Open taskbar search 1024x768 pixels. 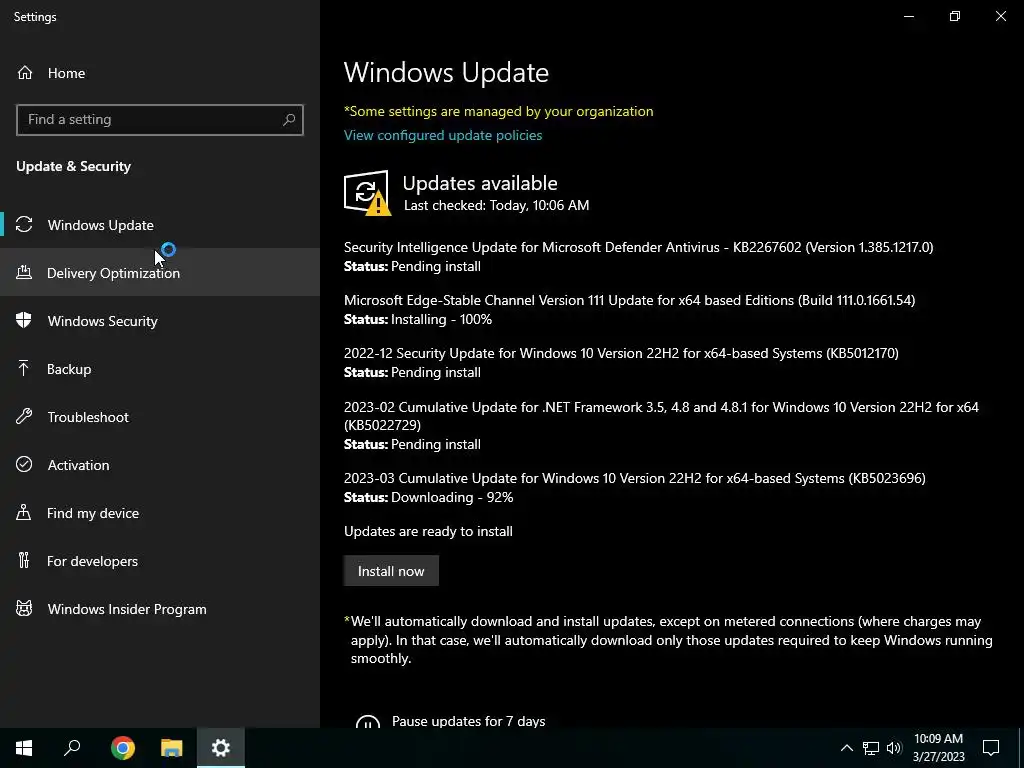click(72, 748)
